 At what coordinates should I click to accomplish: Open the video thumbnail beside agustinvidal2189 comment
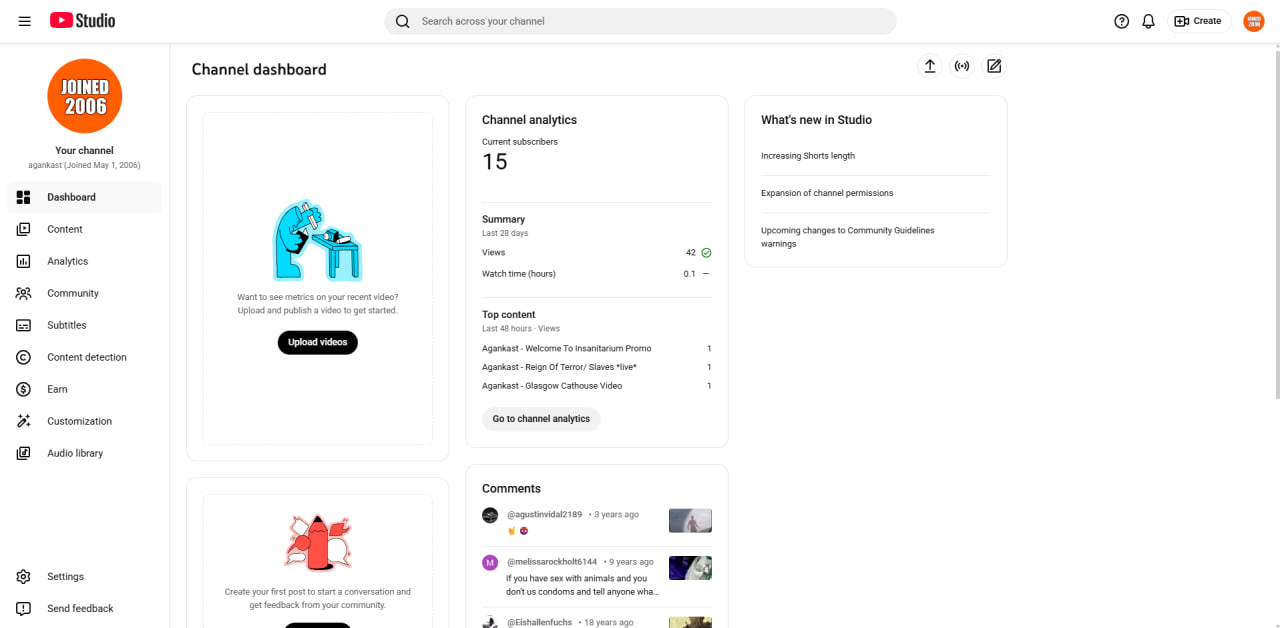pyautogui.click(x=690, y=520)
